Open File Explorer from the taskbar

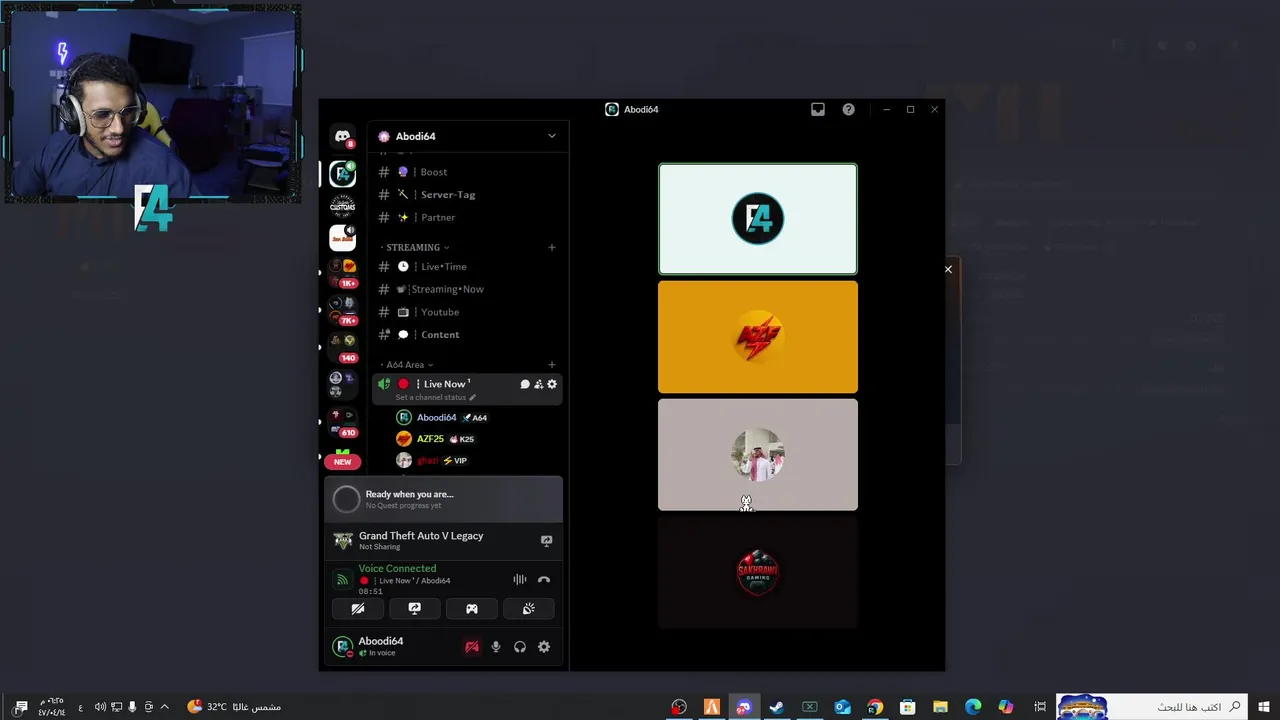coord(940,707)
